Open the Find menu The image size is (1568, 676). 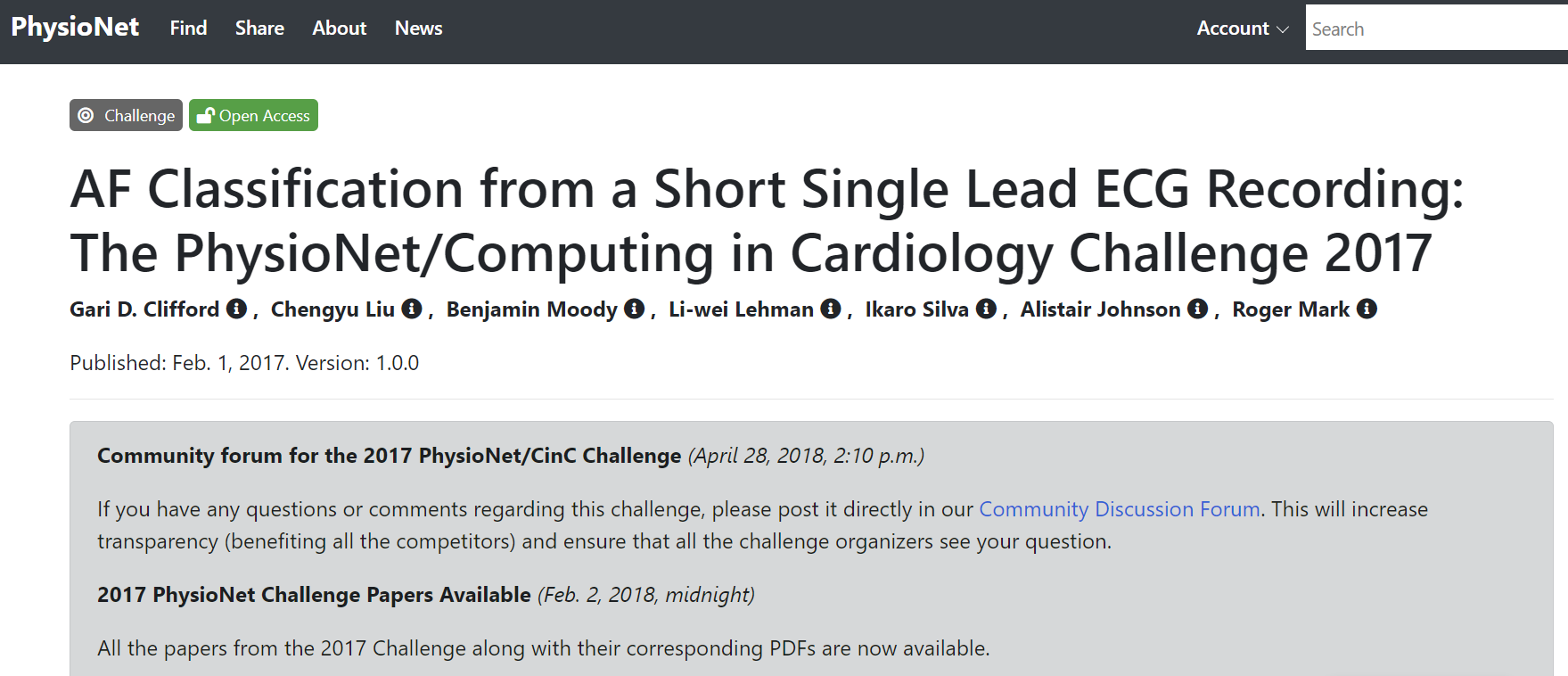pyautogui.click(x=188, y=28)
